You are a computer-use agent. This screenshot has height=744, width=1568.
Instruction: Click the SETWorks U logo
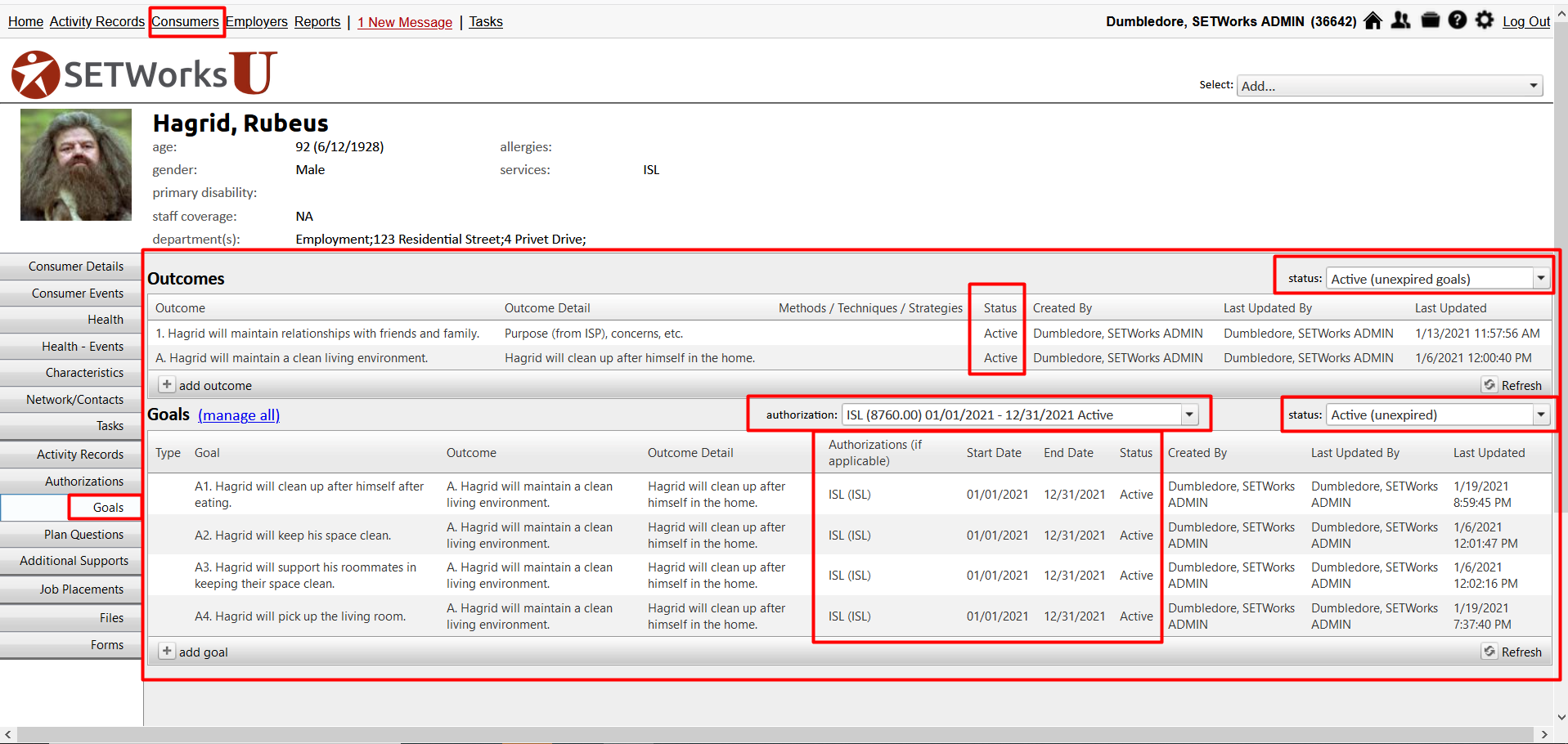(144, 74)
